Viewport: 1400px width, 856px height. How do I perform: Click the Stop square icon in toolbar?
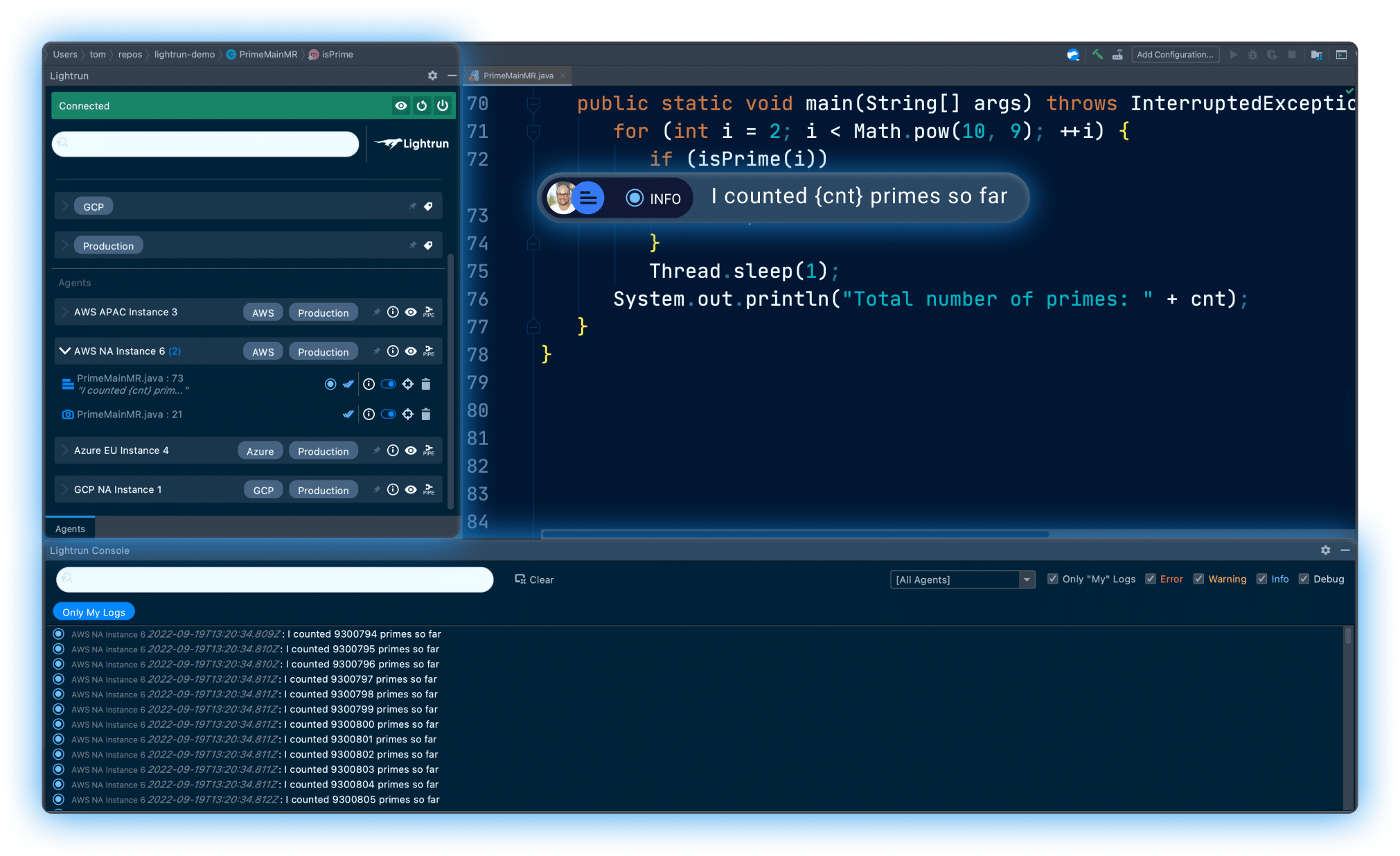pyautogui.click(x=1292, y=54)
